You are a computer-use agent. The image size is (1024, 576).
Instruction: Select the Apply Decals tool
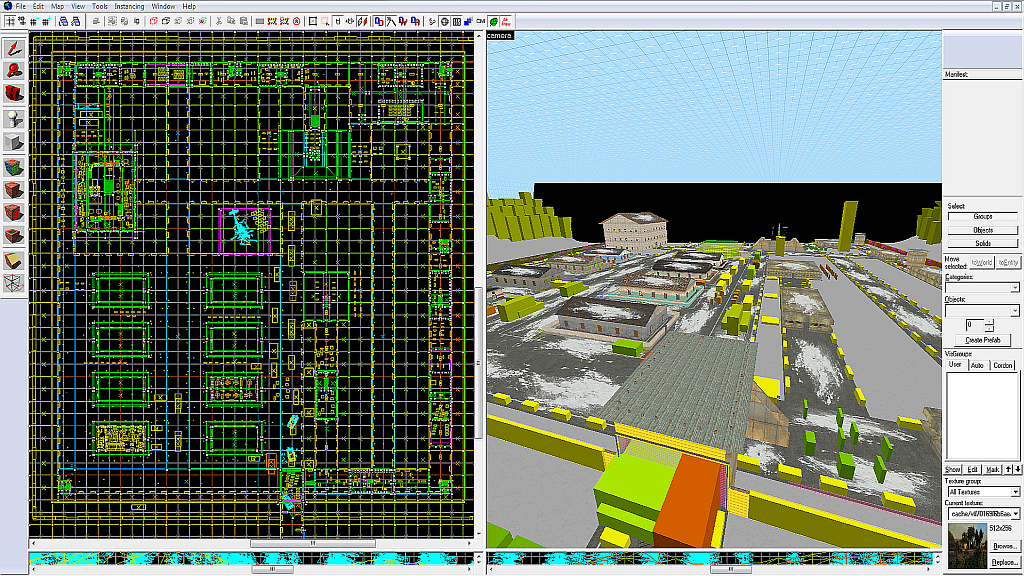(14, 212)
